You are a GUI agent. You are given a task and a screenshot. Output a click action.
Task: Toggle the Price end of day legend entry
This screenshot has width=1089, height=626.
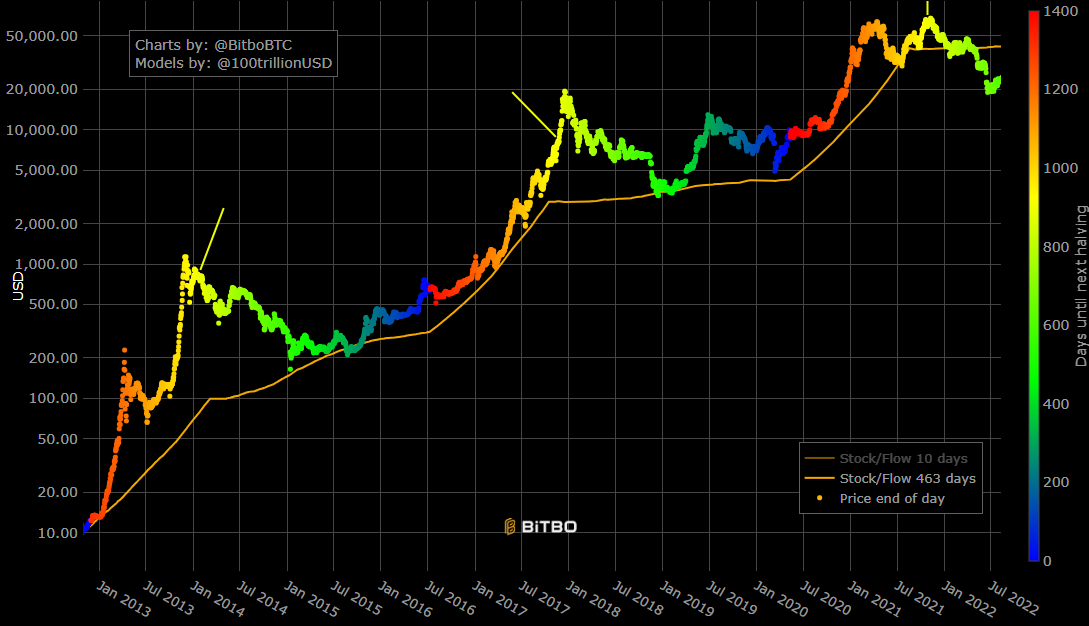pyautogui.click(x=875, y=499)
